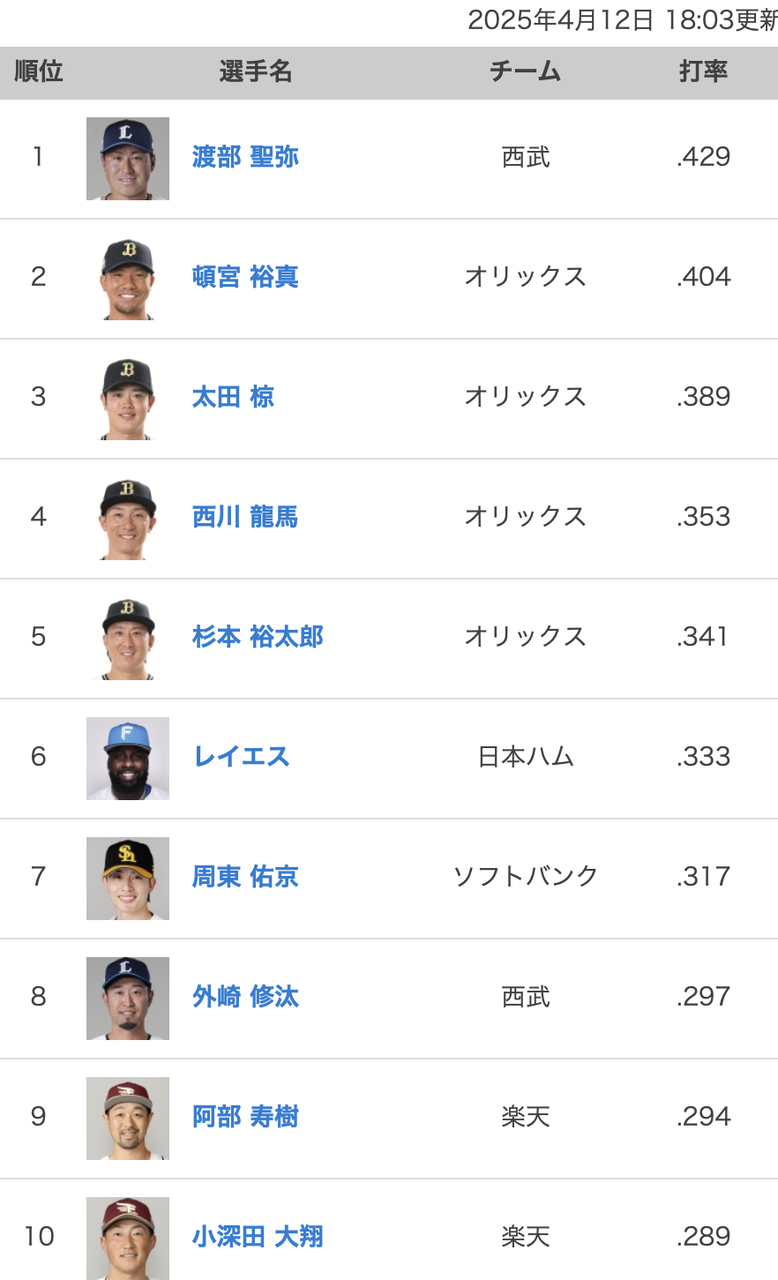Open player link 周東 佑京
778x1280 pixels.
click(245, 877)
